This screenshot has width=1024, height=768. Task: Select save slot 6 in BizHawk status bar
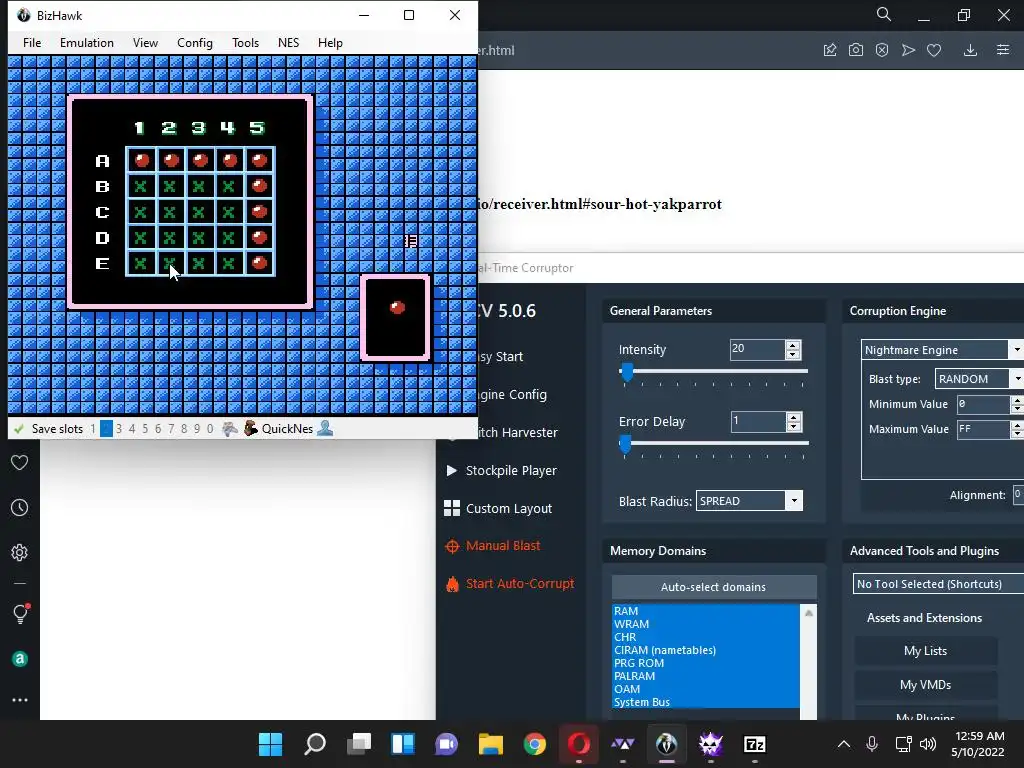tap(158, 428)
